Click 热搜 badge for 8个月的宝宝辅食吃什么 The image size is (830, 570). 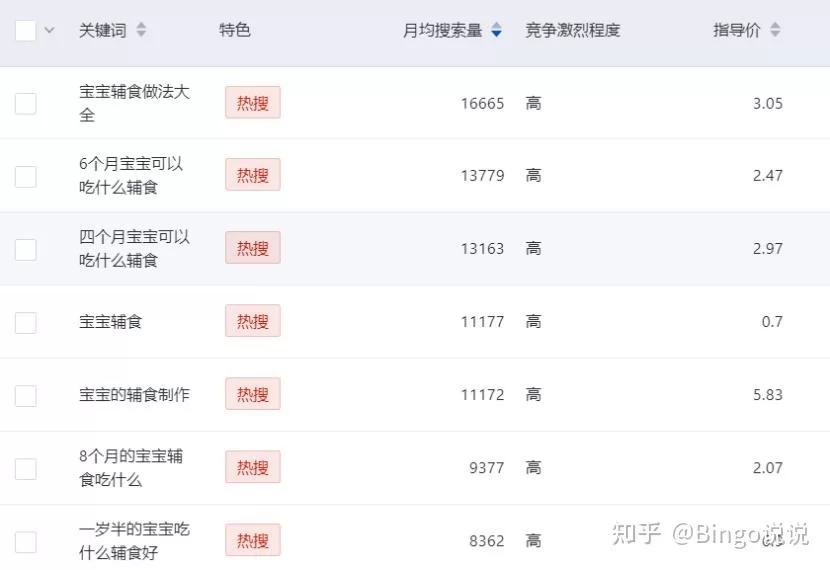[x=252, y=467]
